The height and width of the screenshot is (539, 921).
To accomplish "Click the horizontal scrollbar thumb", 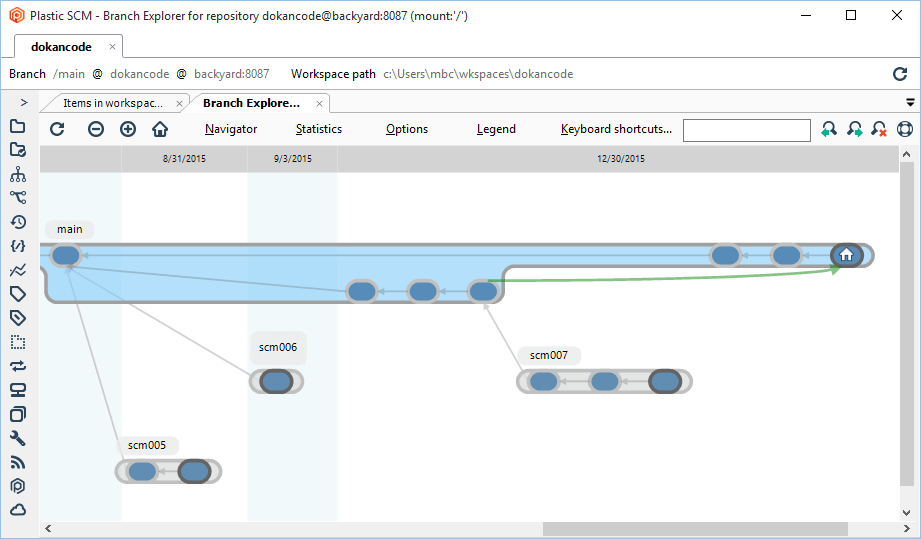I will (695, 529).
